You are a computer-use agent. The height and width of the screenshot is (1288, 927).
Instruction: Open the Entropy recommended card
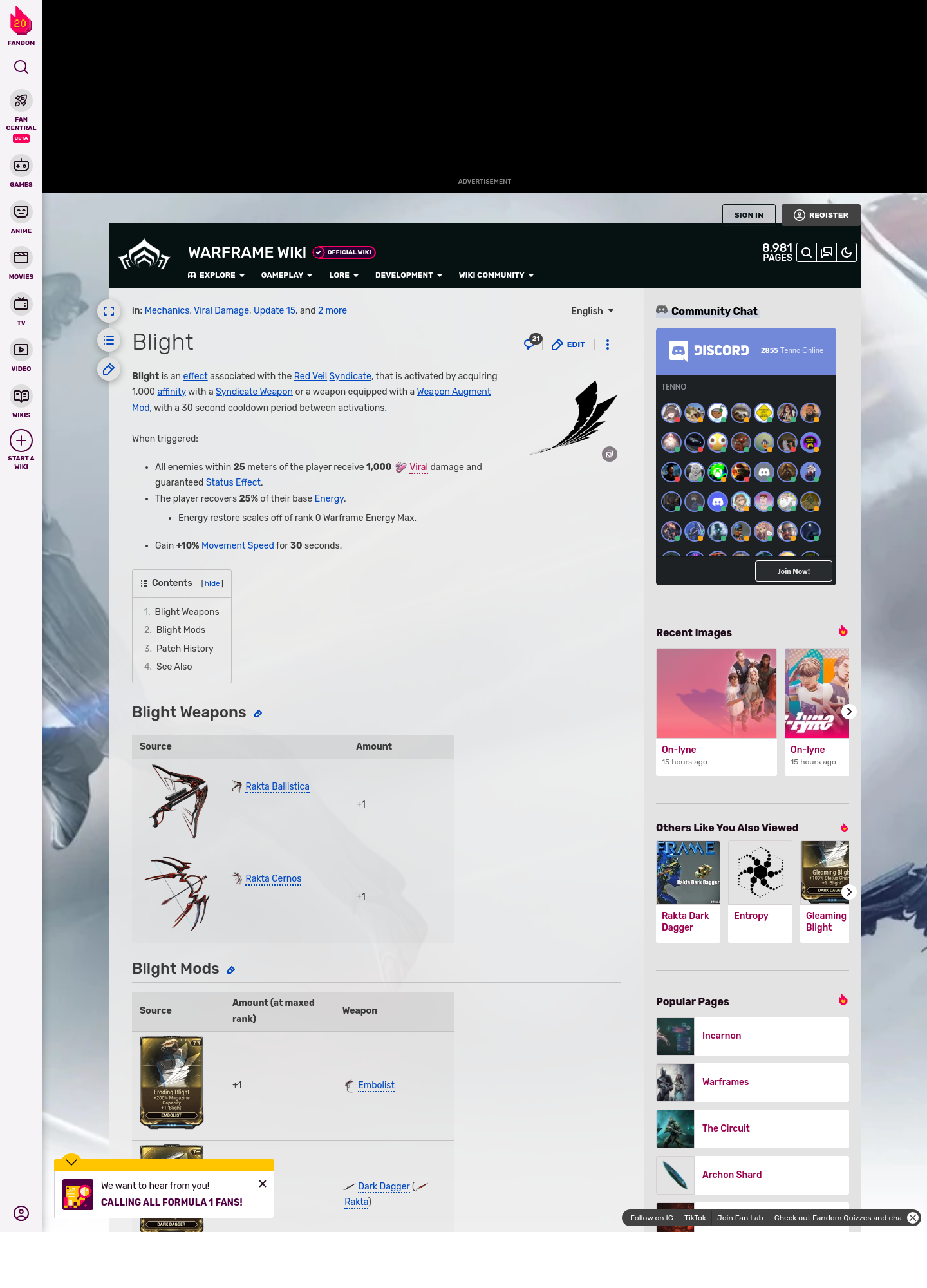pyautogui.click(x=760, y=892)
